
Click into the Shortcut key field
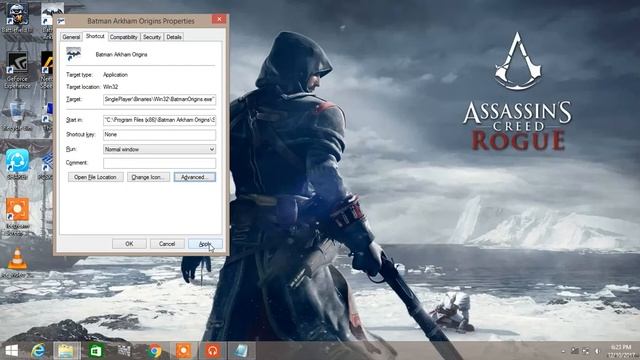[x=159, y=135]
